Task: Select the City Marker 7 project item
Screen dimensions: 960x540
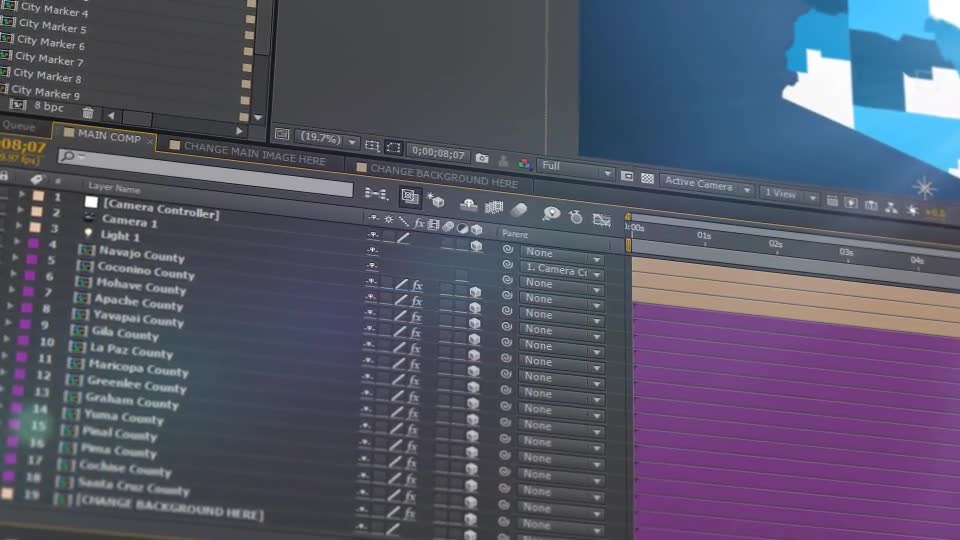Action: coord(49,59)
